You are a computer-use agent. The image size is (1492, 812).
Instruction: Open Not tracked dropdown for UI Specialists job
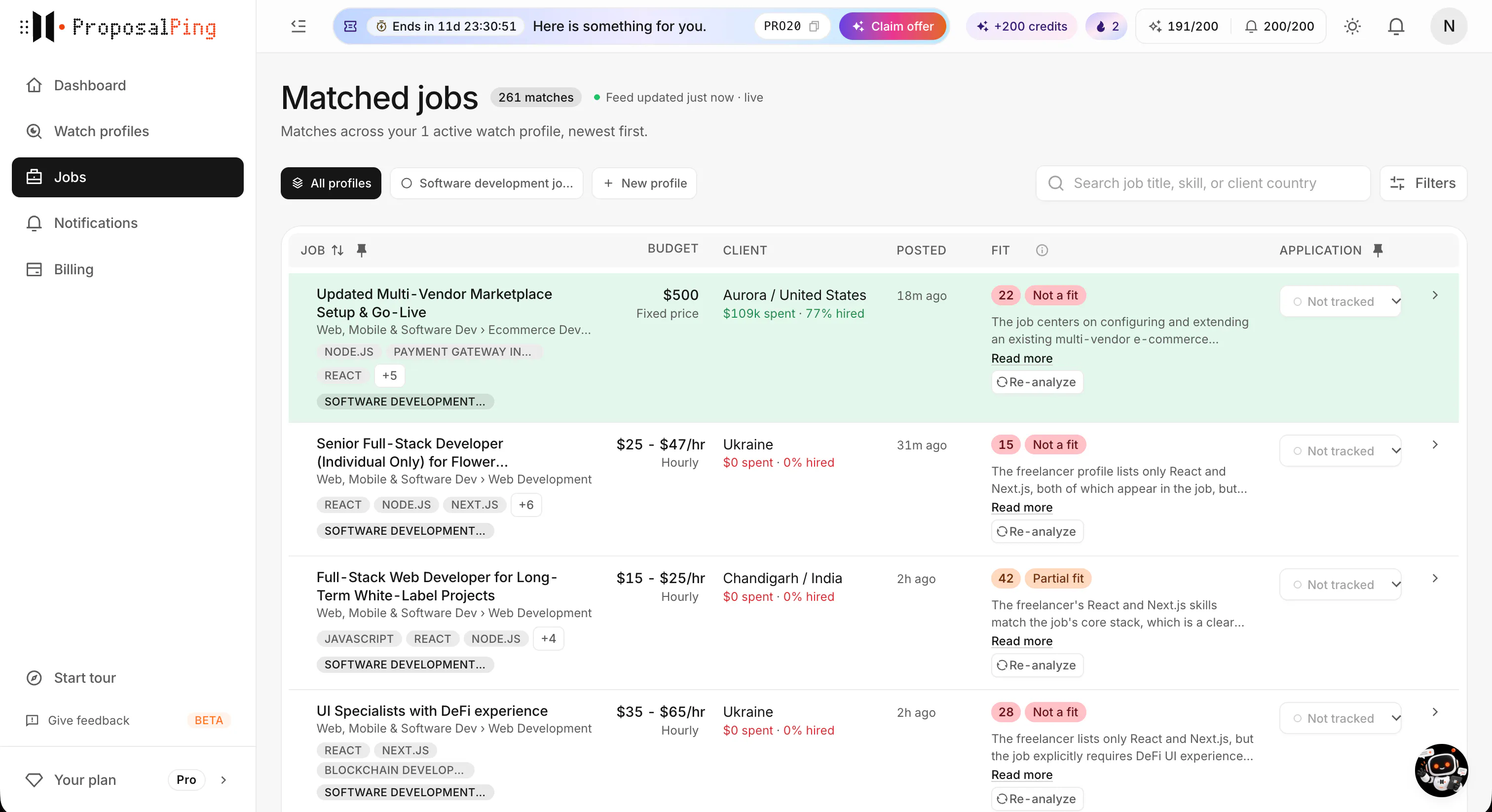(1340, 718)
